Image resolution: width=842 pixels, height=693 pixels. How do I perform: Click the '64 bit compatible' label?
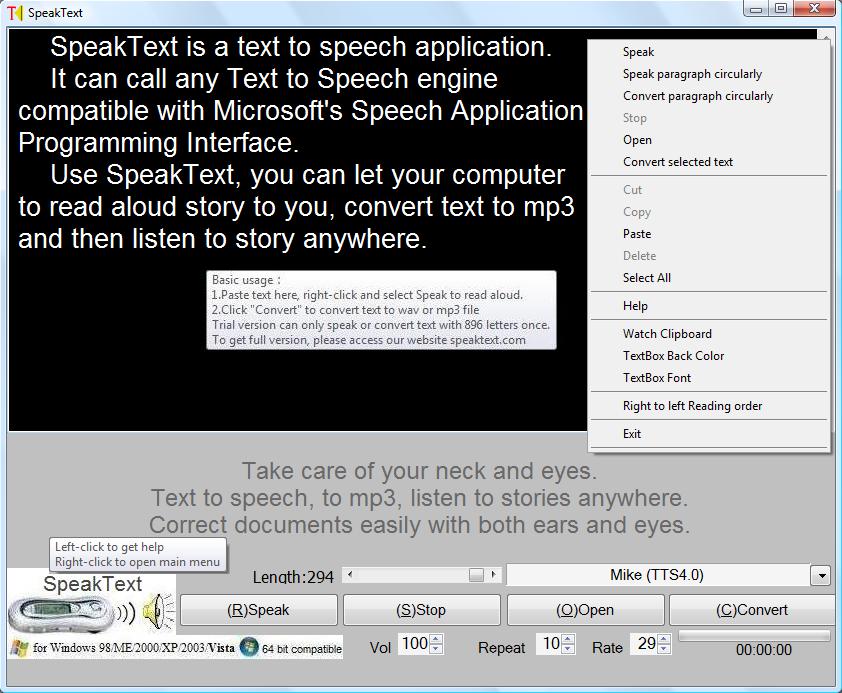302,649
